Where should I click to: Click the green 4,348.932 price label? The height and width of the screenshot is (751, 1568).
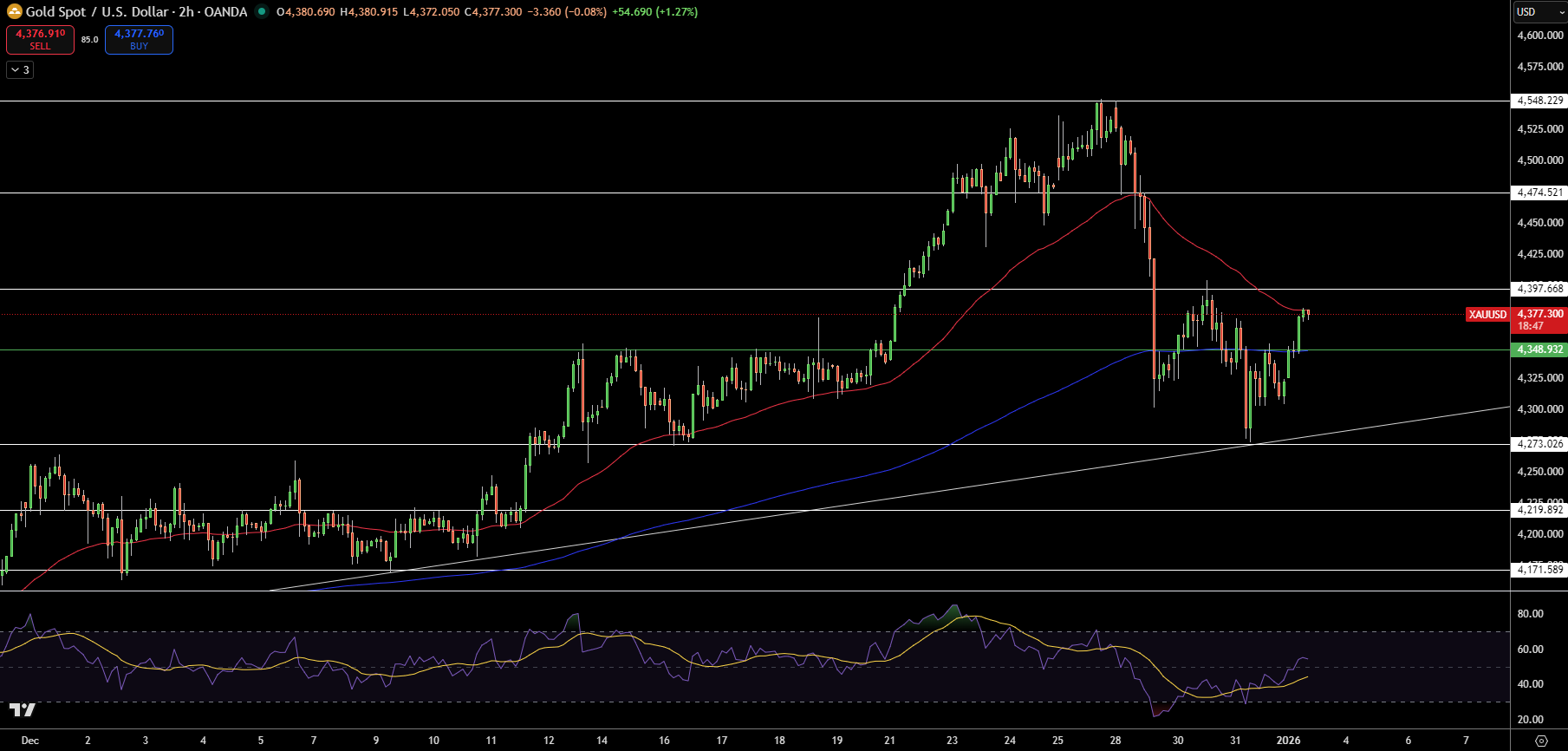pos(1539,349)
